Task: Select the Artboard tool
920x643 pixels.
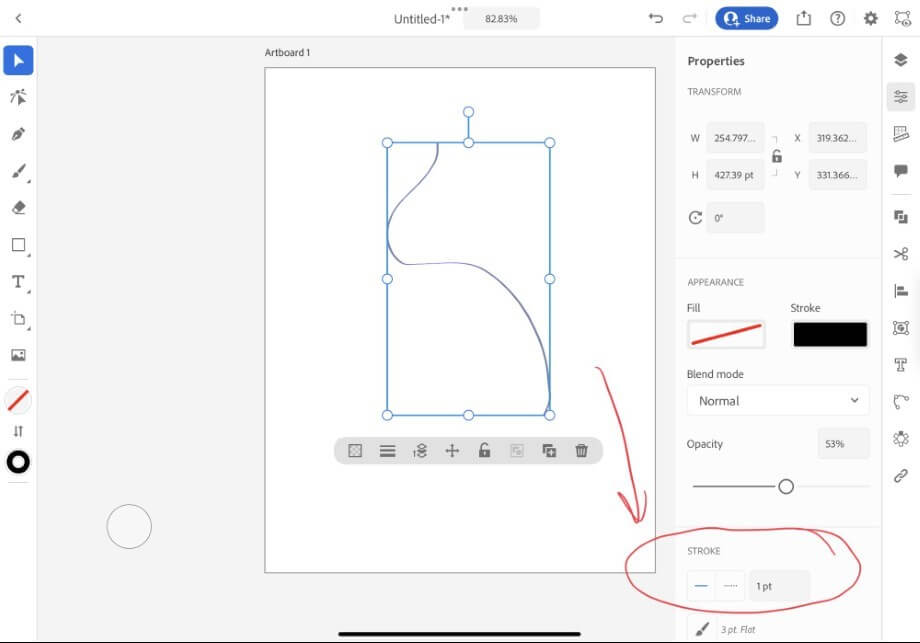Action: pyautogui.click(x=18, y=319)
